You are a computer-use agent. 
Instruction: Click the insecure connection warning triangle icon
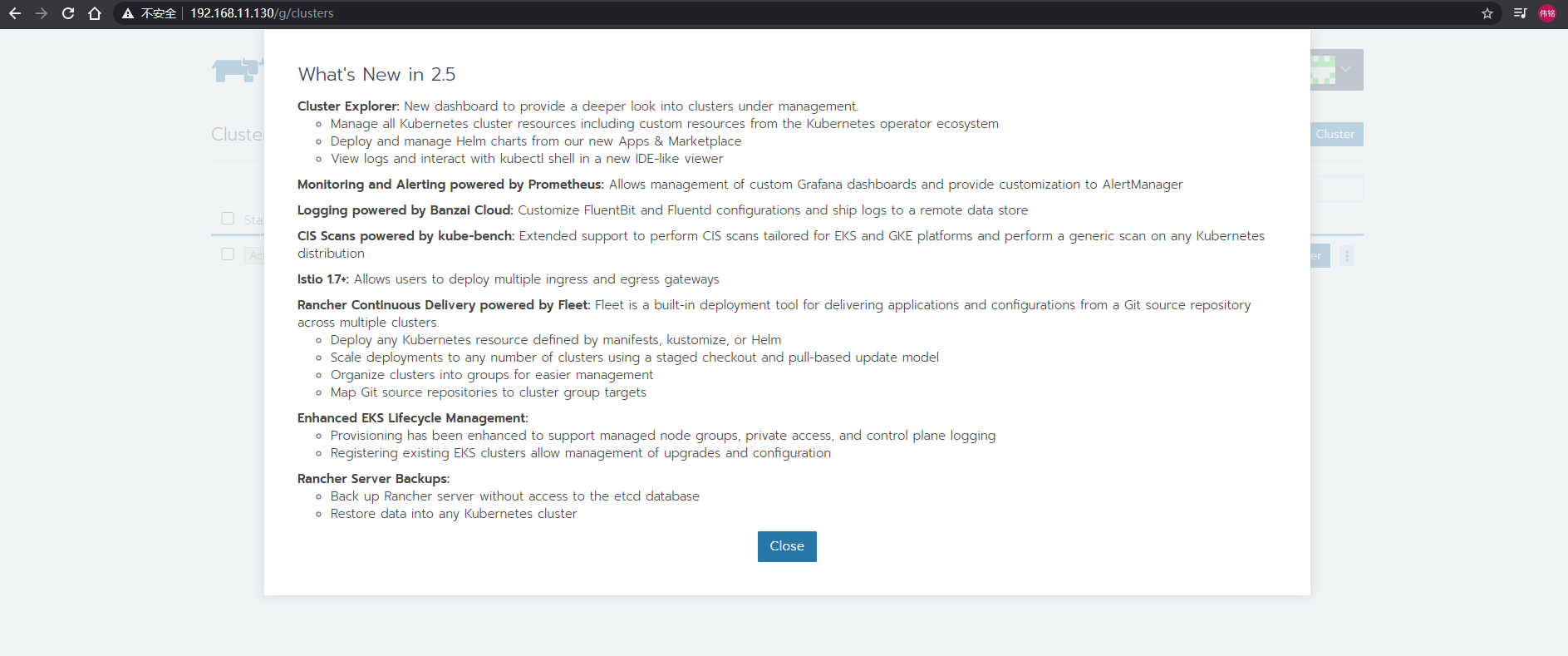128,13
